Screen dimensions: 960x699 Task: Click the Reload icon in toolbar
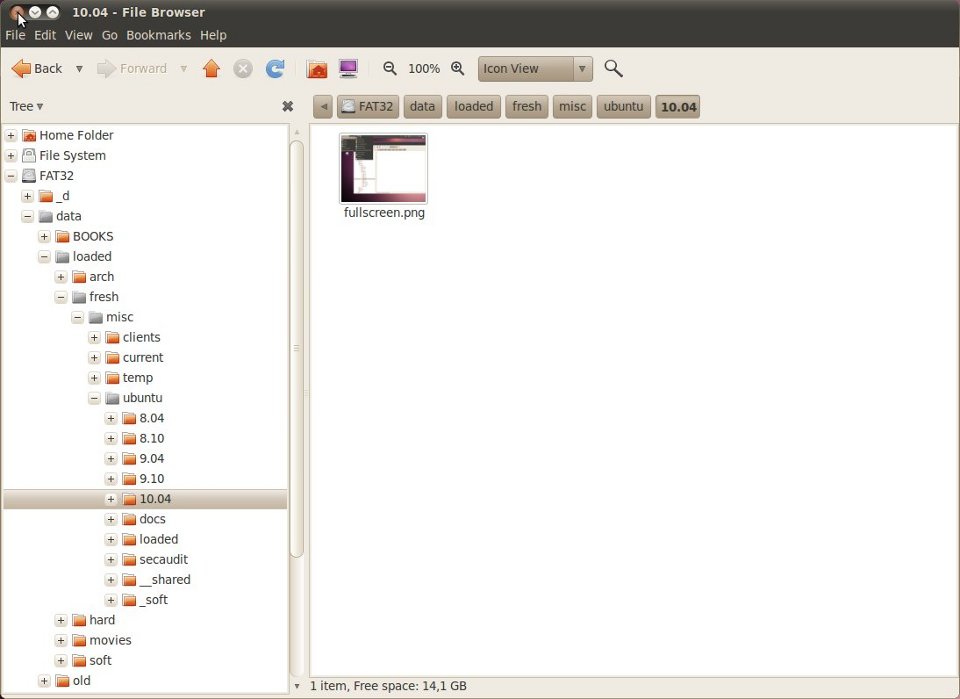[x=275, y=69]
